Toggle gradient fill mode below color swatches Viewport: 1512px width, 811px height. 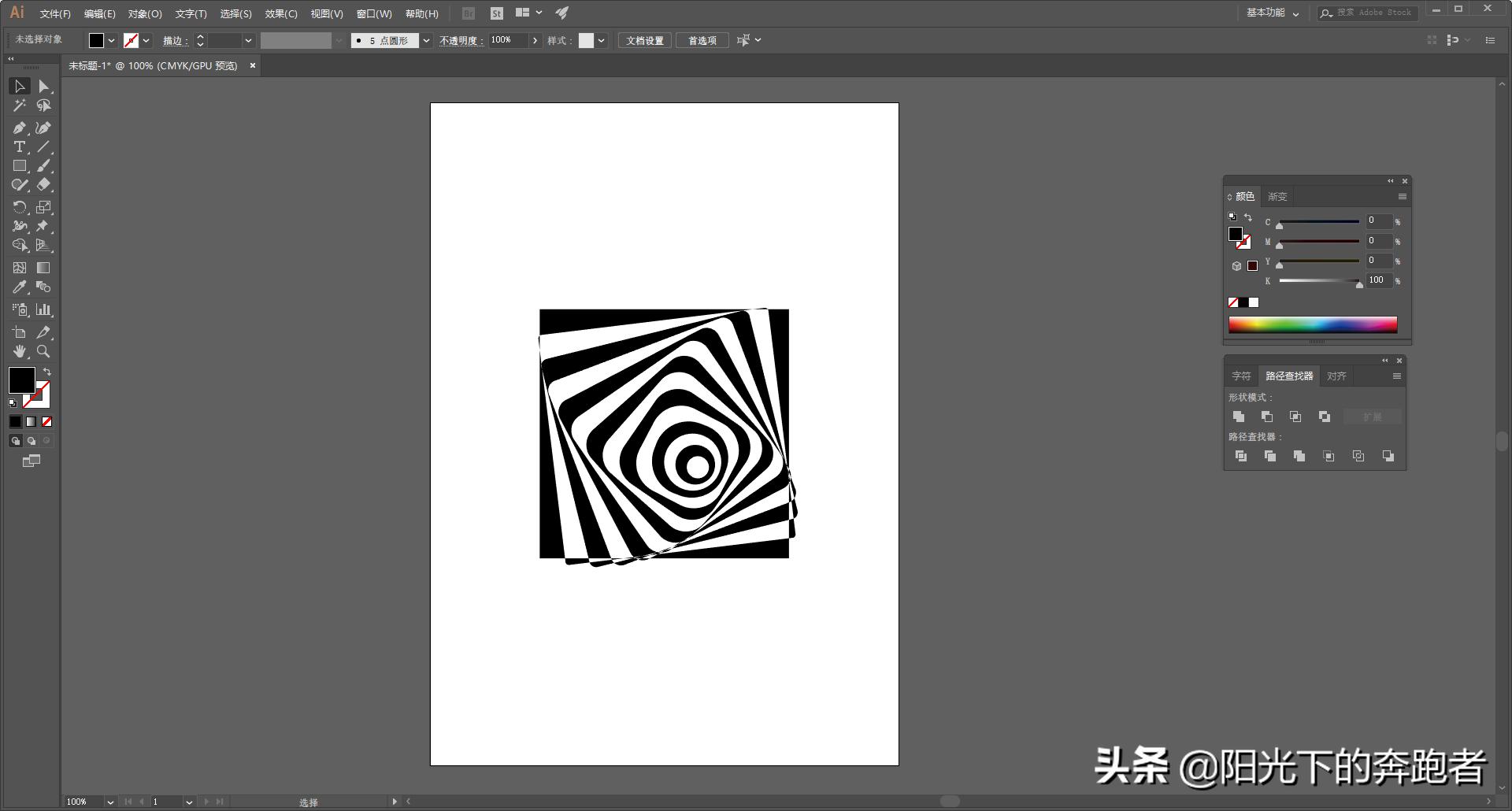(31, 421)
